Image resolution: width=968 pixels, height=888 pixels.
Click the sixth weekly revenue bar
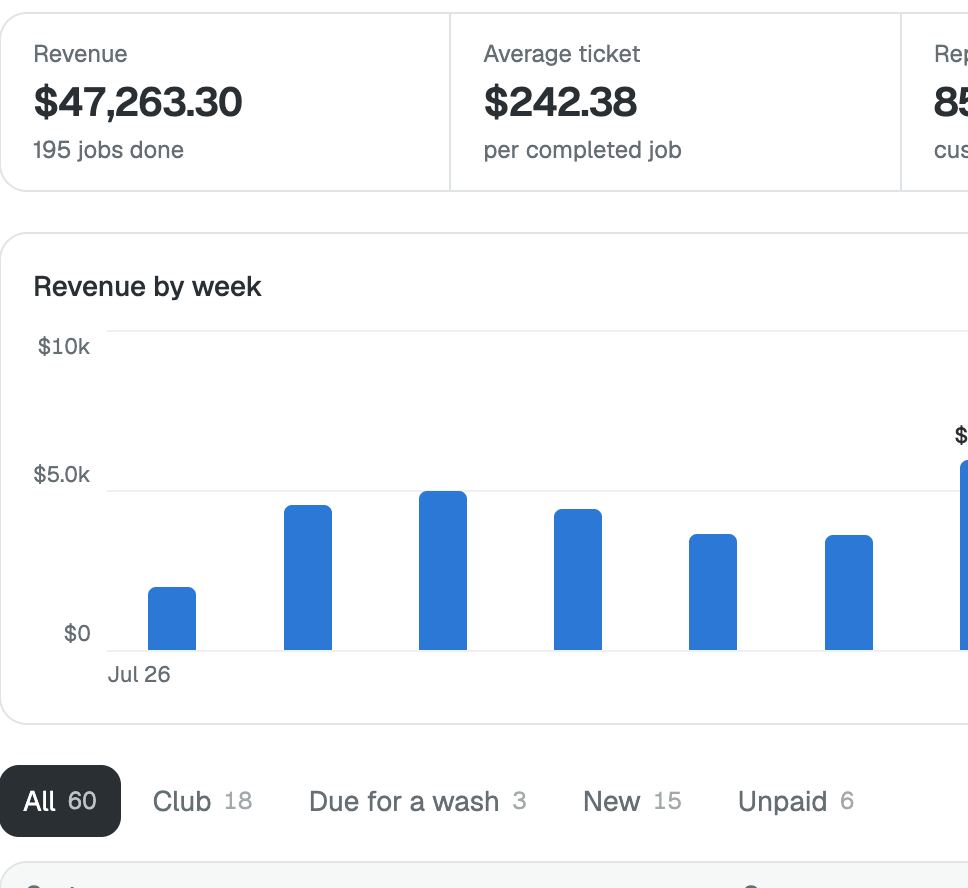pos(849,592)
